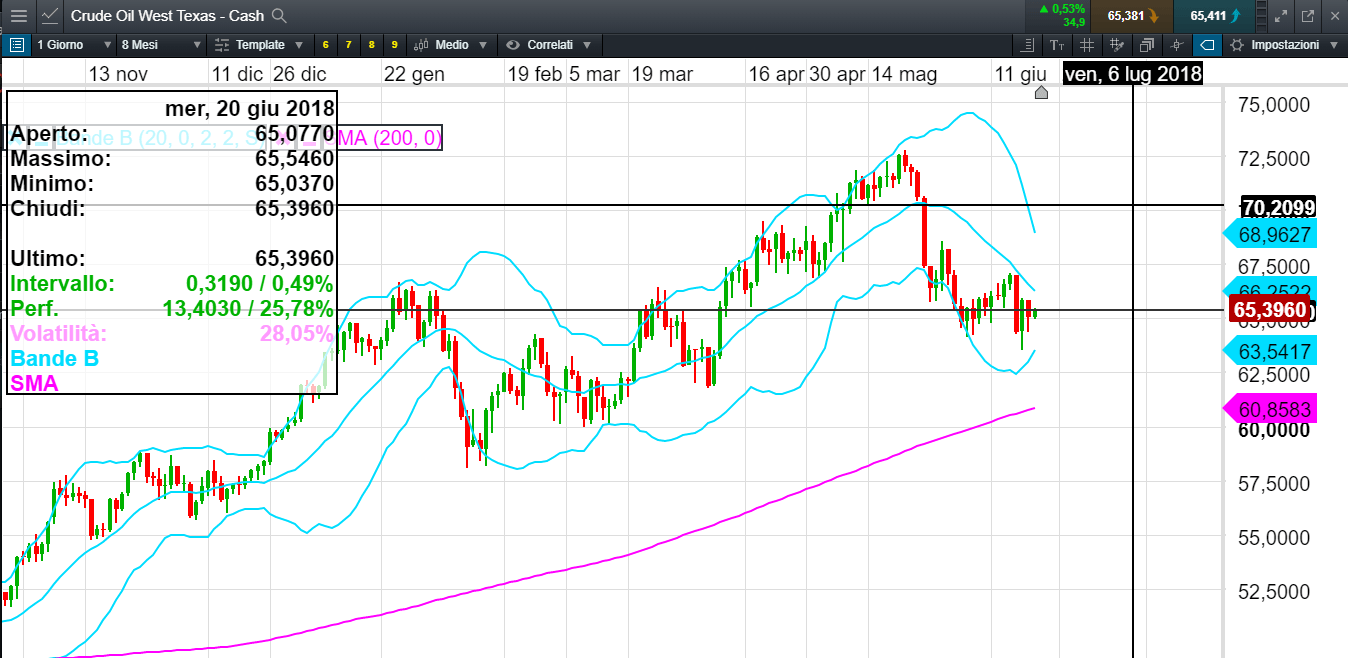Toggle the crosshair cursor tool

1177,45
